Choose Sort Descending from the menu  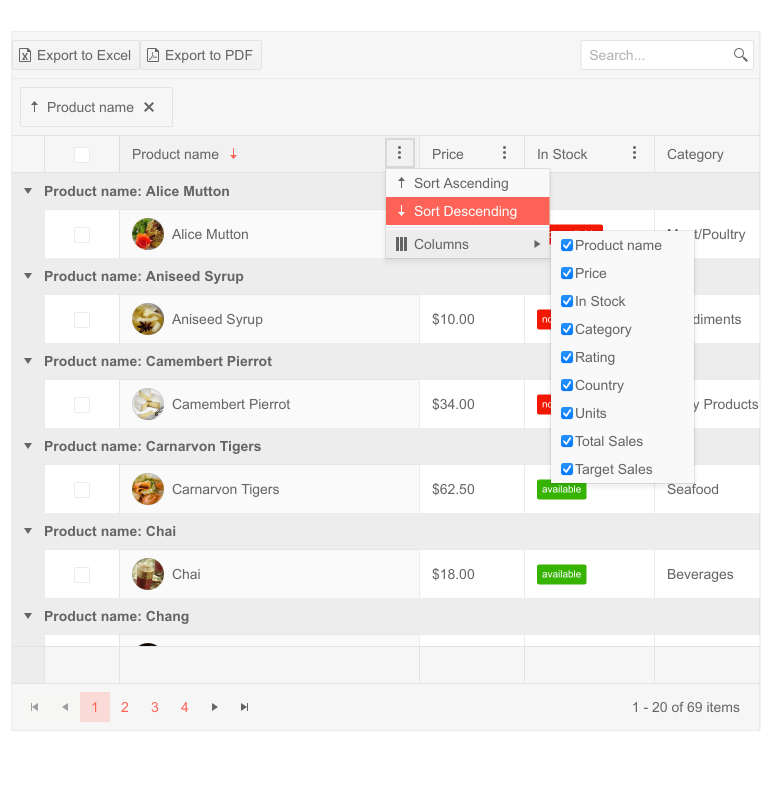467,211
